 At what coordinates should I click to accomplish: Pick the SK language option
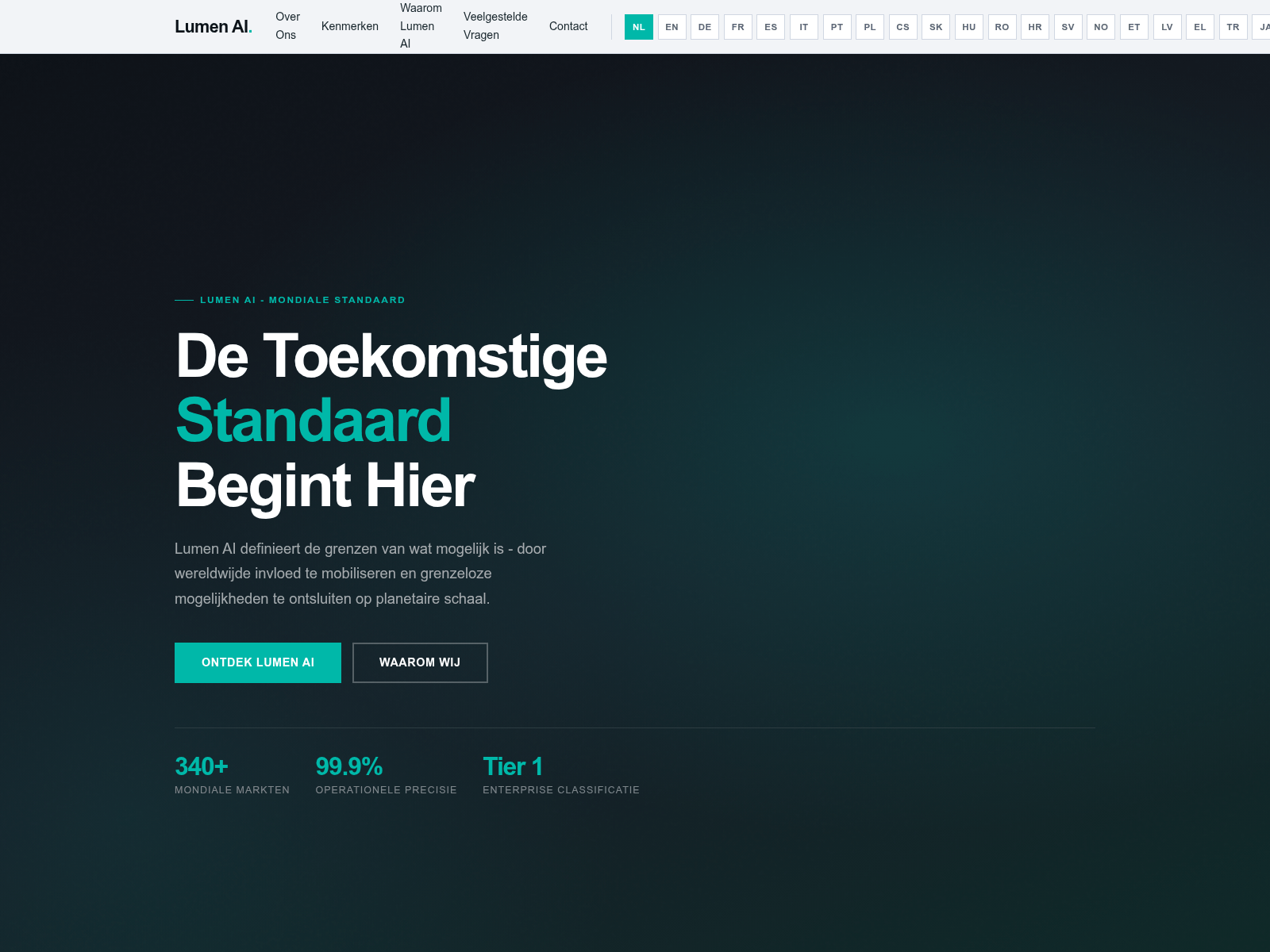click(936, 27)
